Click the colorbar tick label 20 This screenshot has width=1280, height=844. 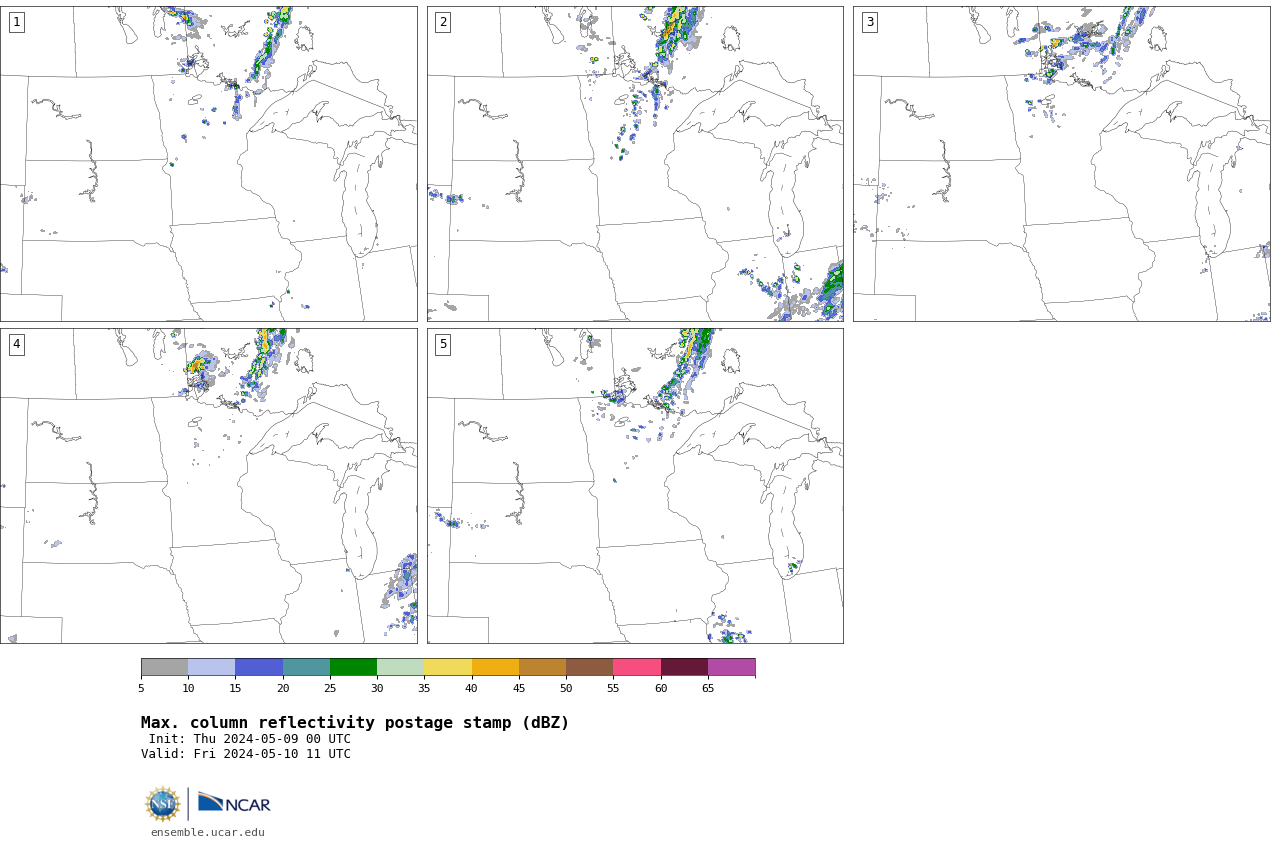[283, 688]
